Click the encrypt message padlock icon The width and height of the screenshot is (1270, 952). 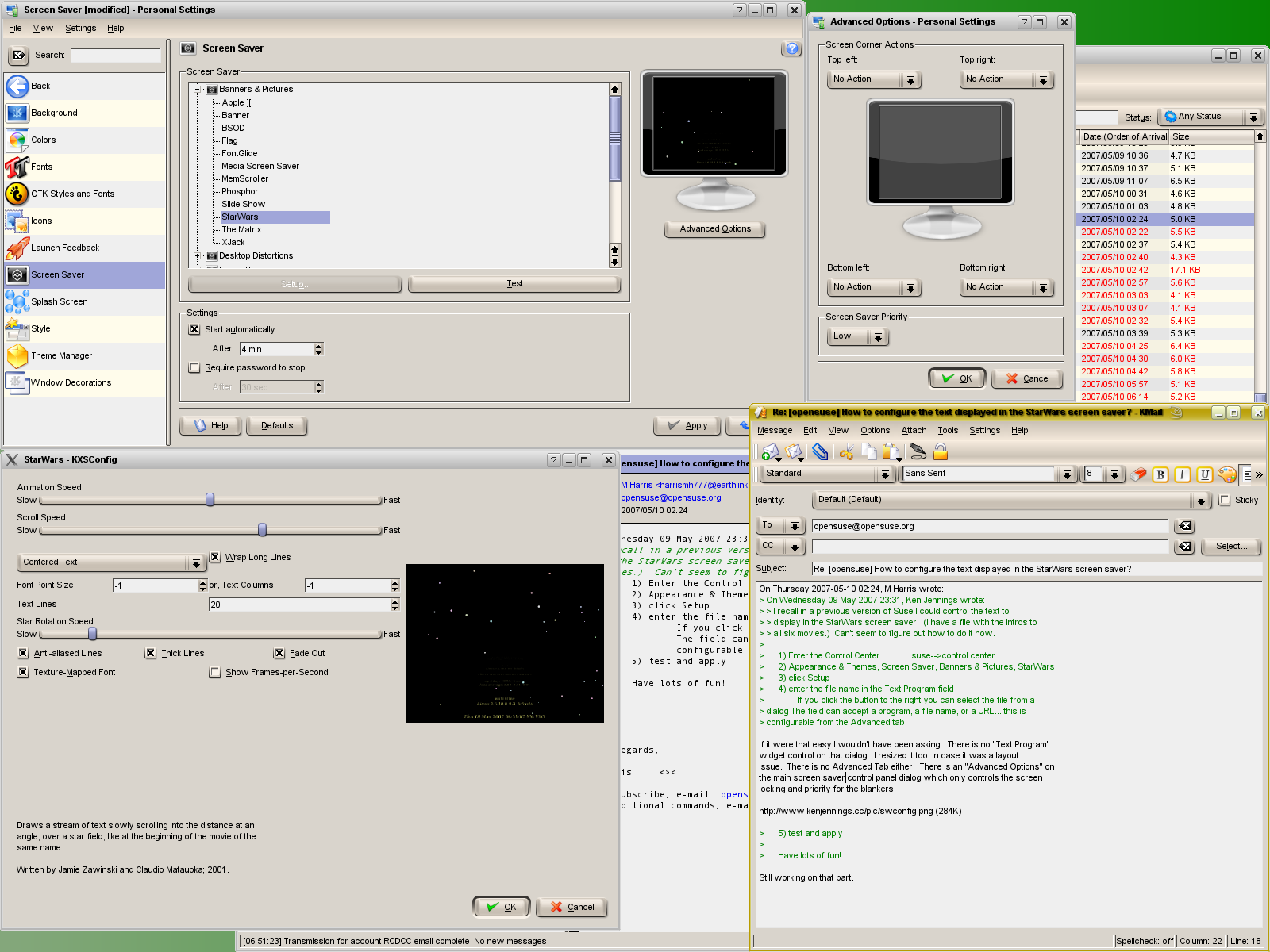point(941,452)
